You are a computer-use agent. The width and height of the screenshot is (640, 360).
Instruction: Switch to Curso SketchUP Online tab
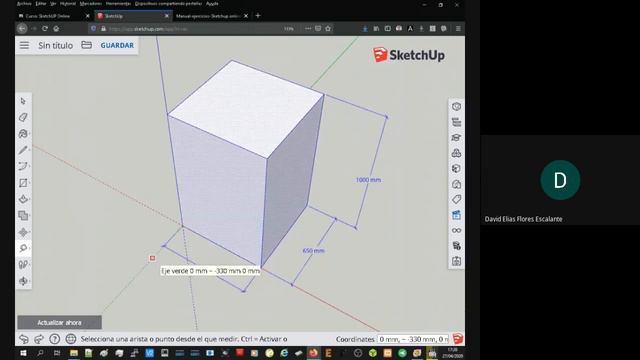[x=49, y=16]
